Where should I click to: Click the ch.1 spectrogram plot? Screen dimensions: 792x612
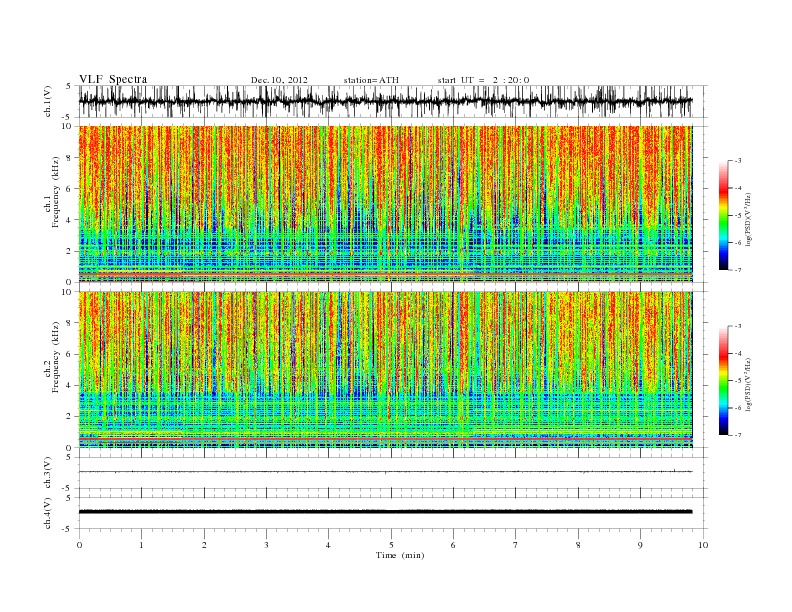(385, 204)
